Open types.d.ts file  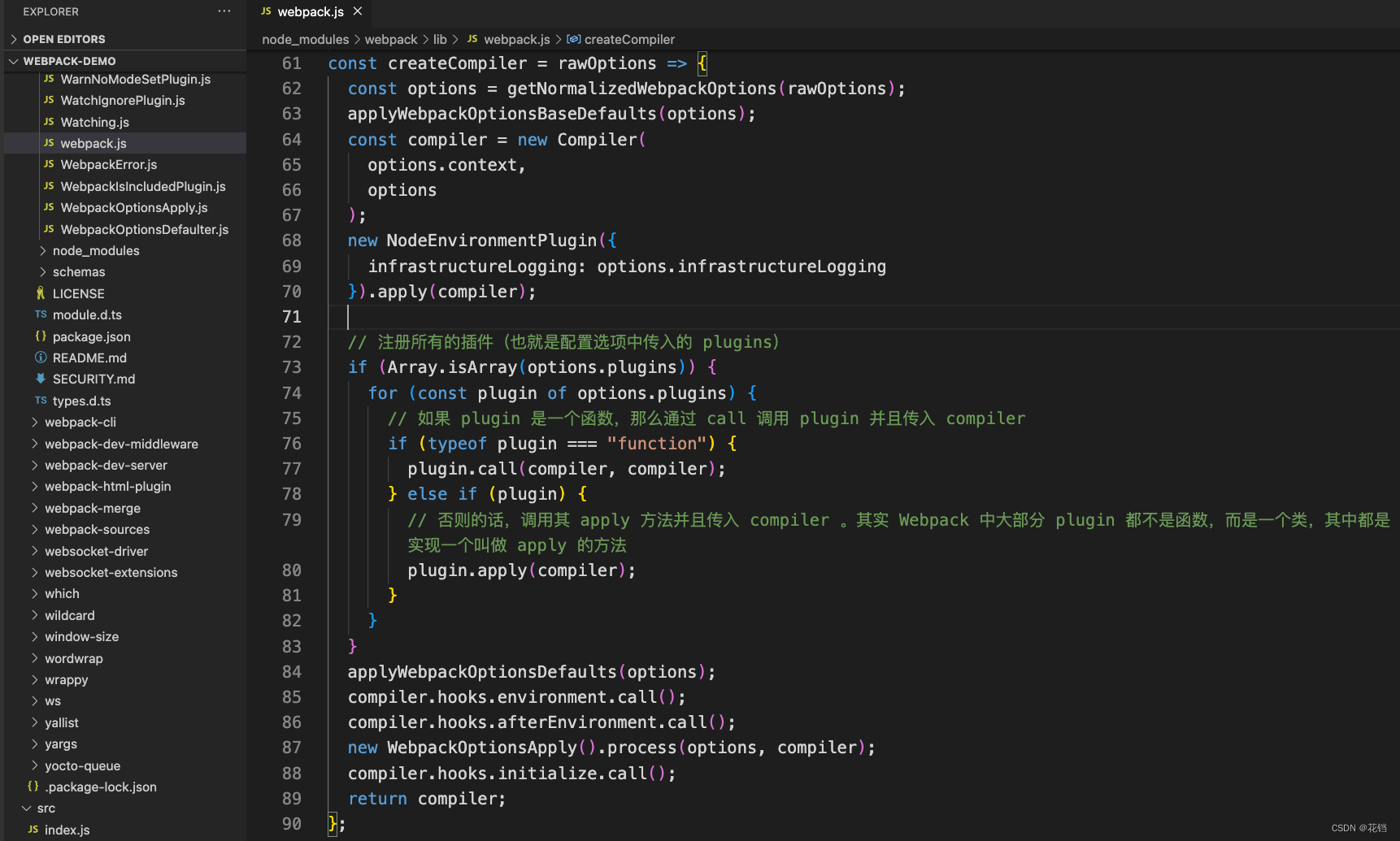[81, 401]
